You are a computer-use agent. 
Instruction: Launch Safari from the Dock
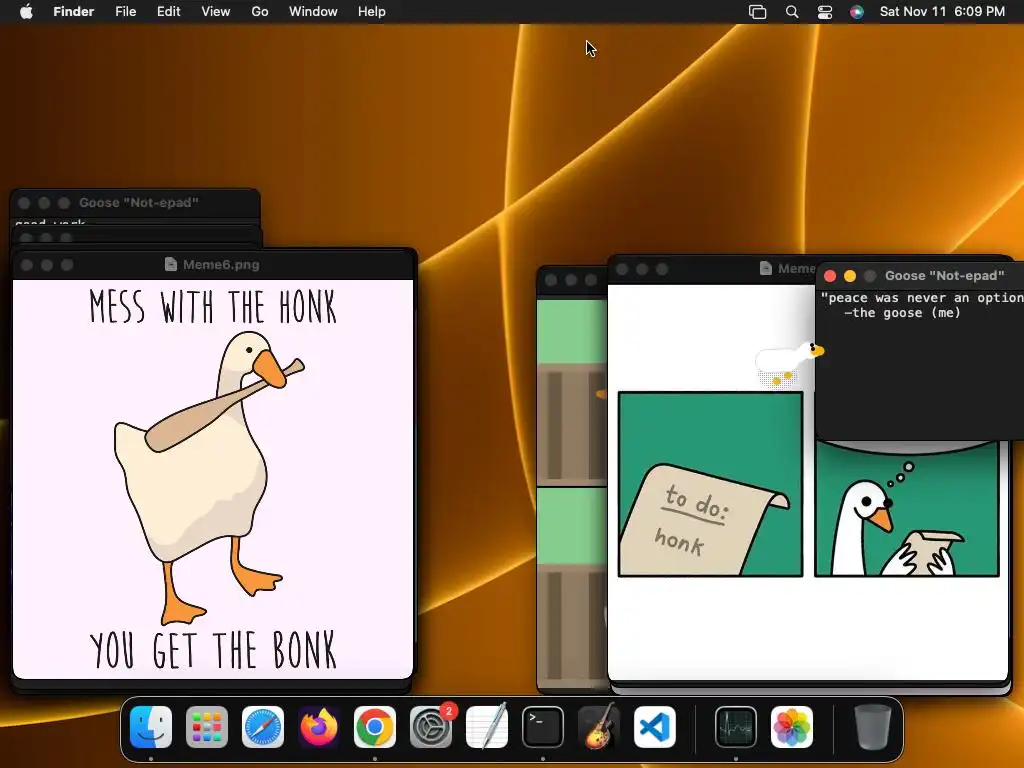[263, 727]
